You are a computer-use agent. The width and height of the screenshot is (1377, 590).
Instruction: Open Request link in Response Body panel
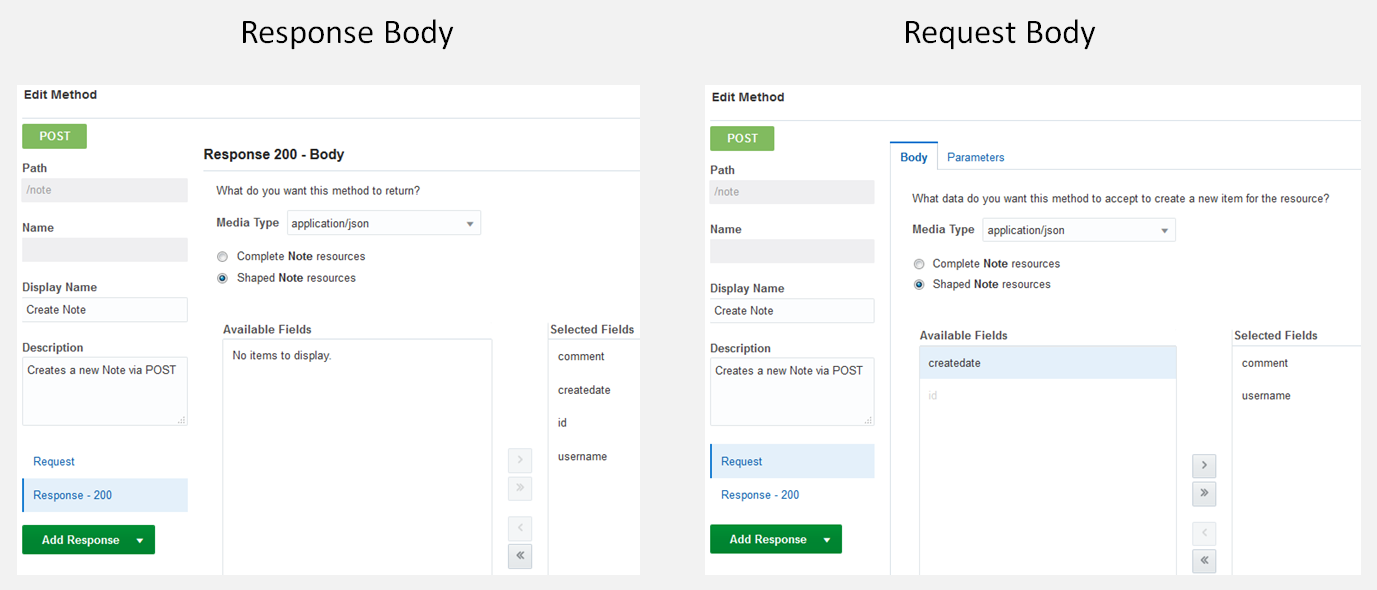click(54, 462)
